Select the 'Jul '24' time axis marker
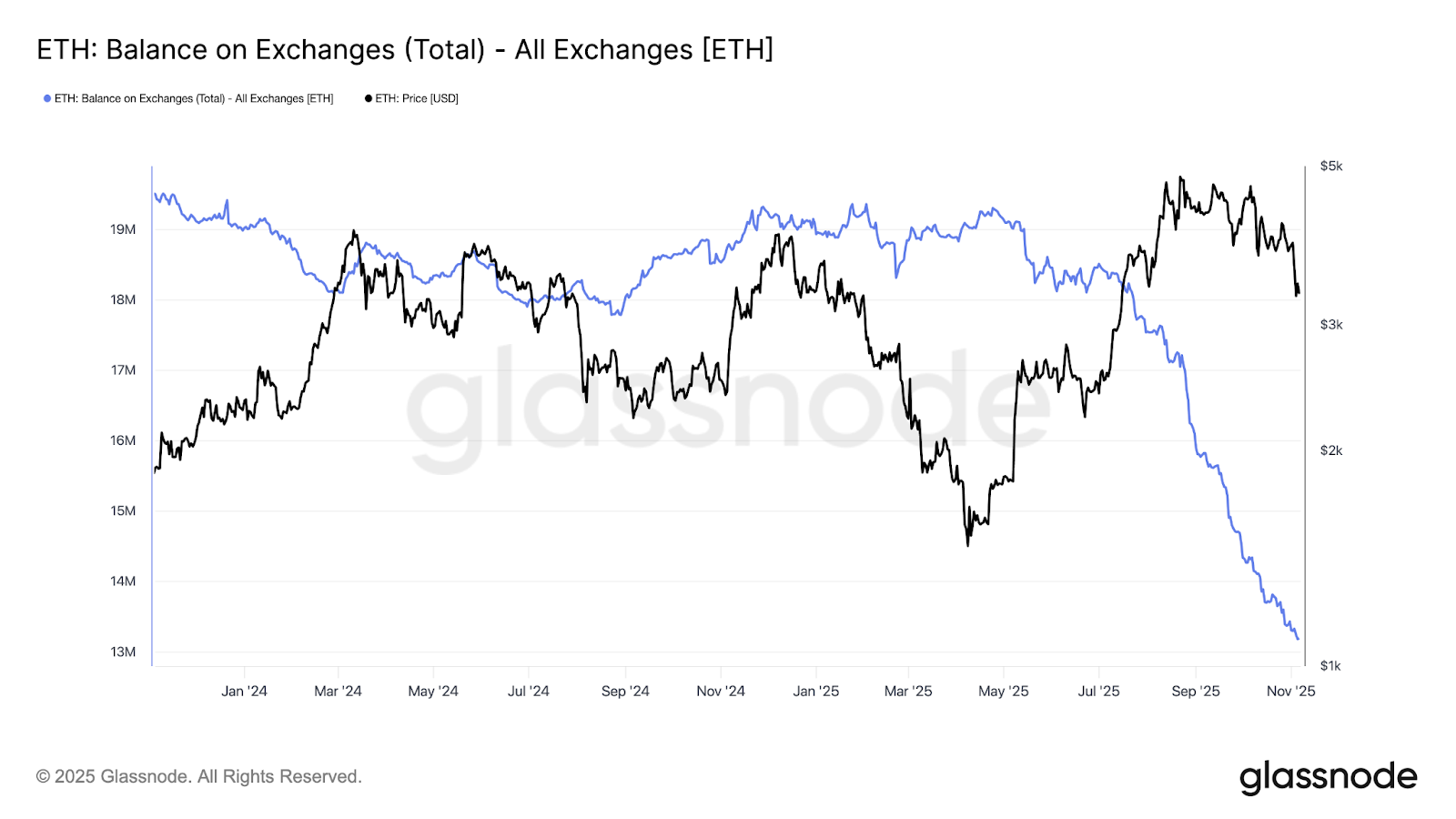The image size is (1456, 819). click(529, 692)
